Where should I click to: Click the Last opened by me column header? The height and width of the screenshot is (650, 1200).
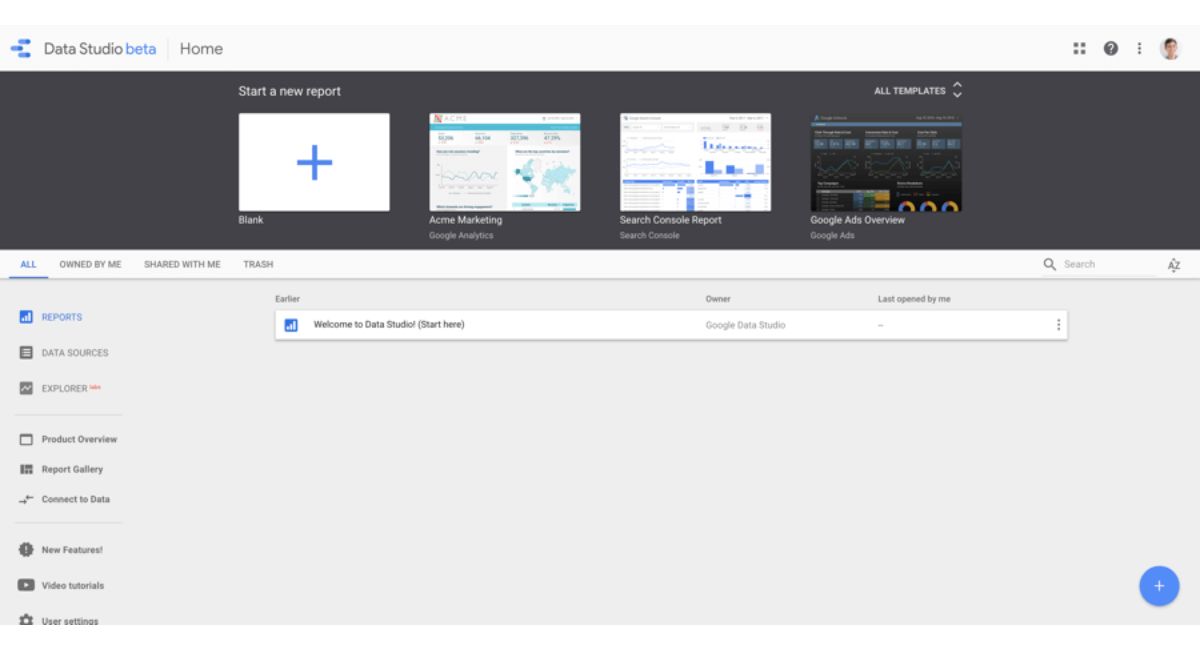[x=914, y=299]
